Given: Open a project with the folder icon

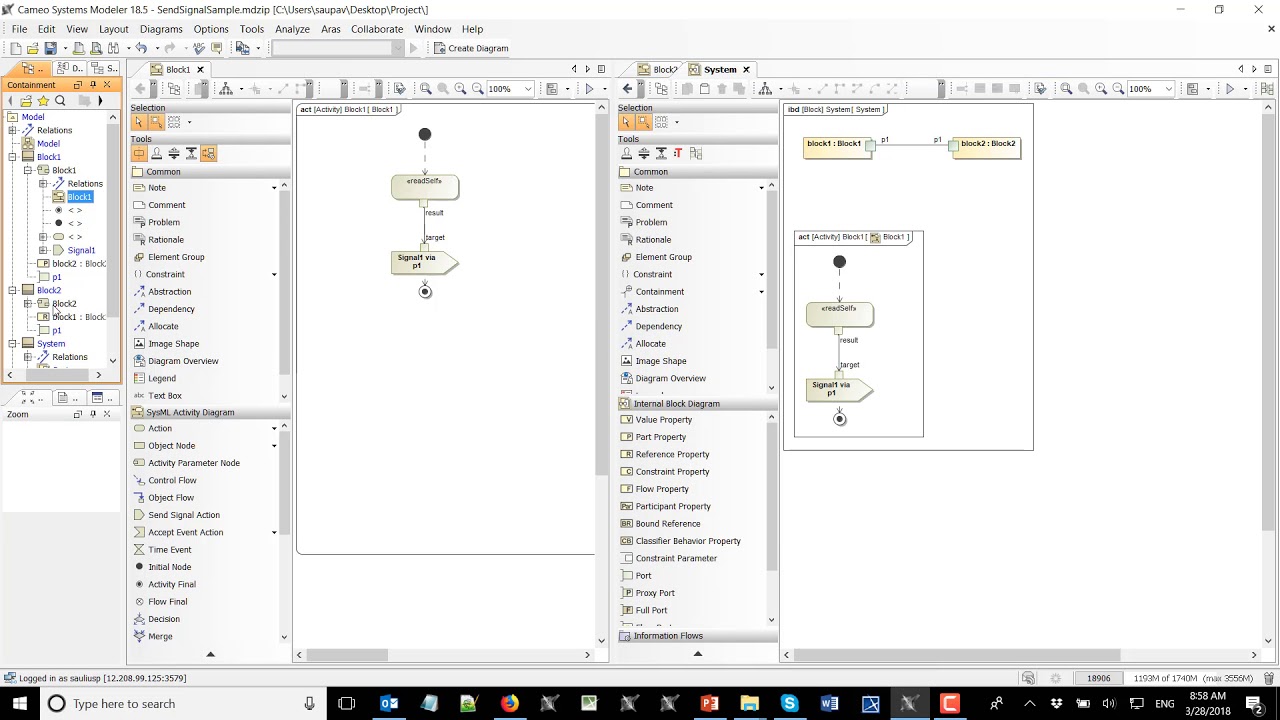Looking at the screenshot, I should (33, 48).
